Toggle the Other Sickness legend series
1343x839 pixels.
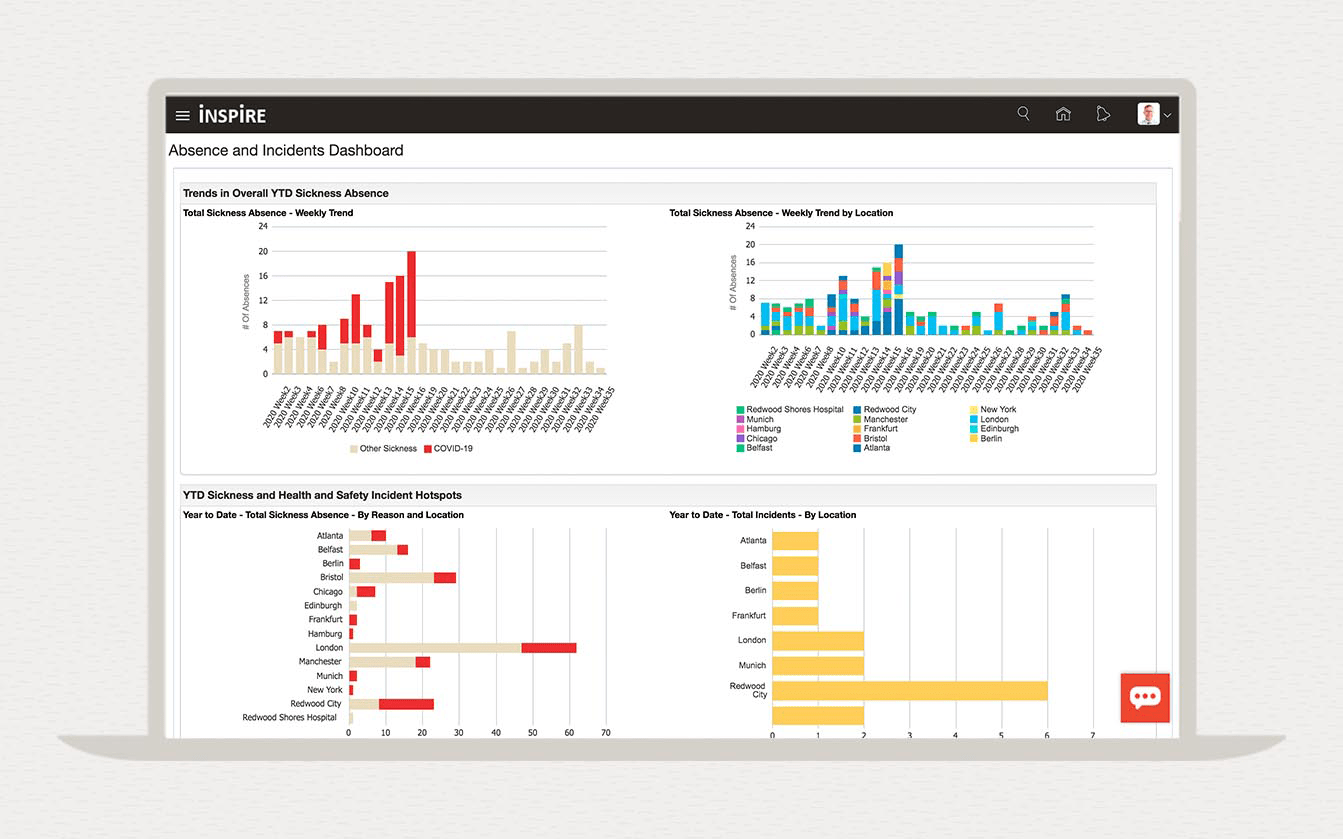[x=387, y=449]
